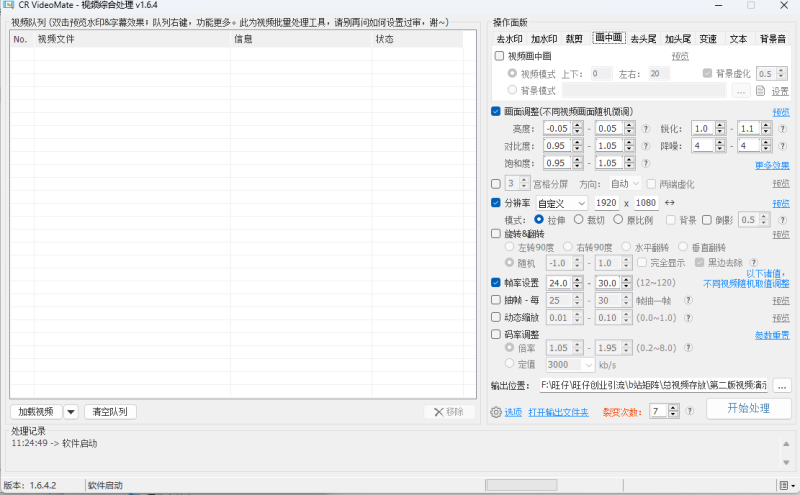Click help icon on 码率 倍率 row

[688, 348]
